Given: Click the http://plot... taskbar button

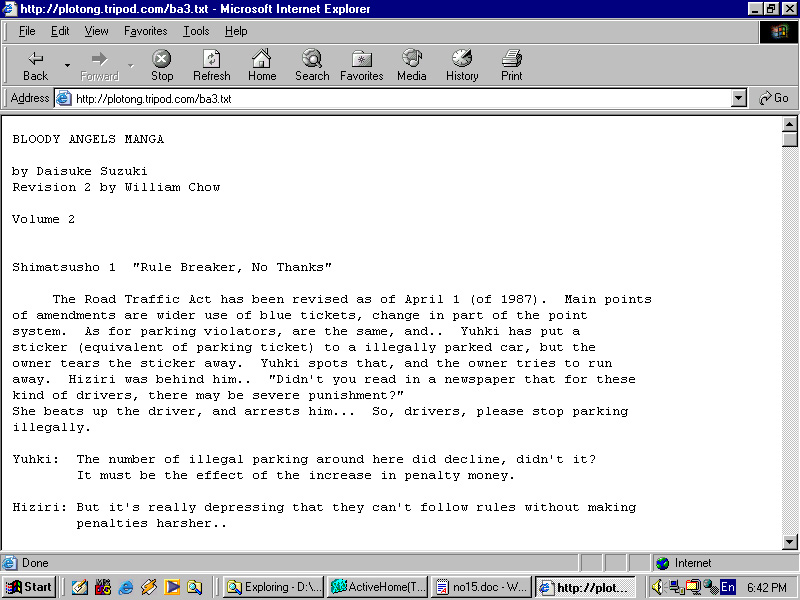Looking at the screenshot, I should [x=586, y=587].
